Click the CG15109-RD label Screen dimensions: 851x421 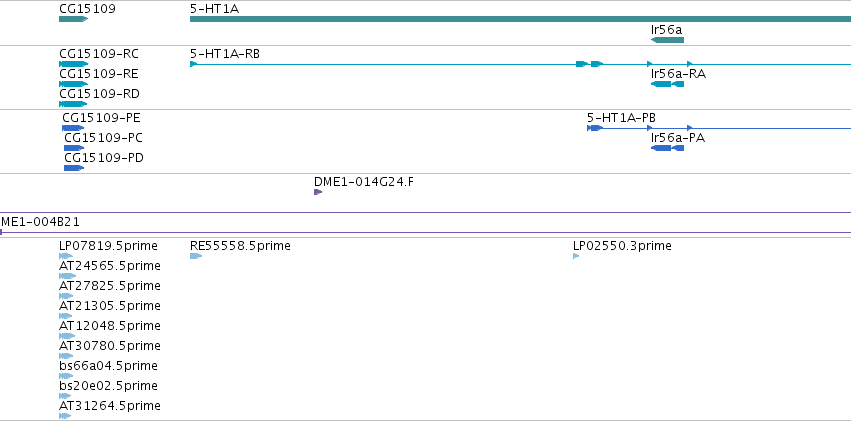pos(99,94)
